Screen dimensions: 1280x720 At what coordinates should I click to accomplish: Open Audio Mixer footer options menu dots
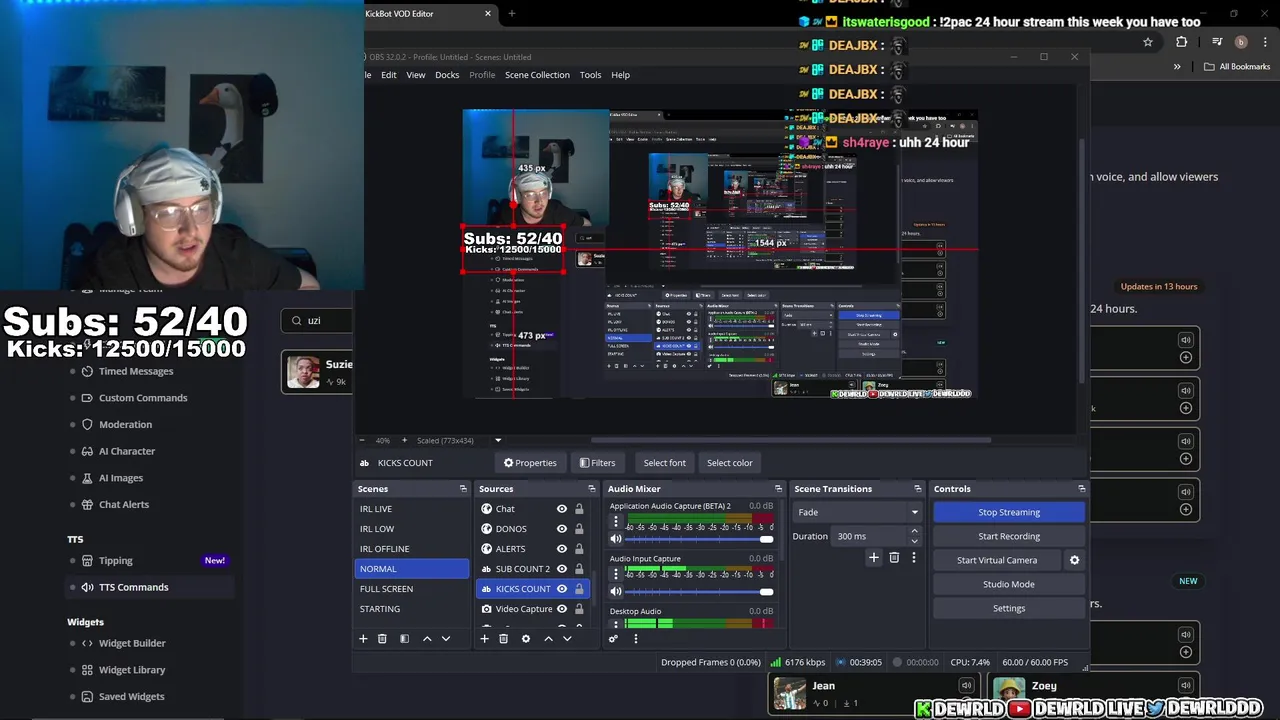pos(635,638)
